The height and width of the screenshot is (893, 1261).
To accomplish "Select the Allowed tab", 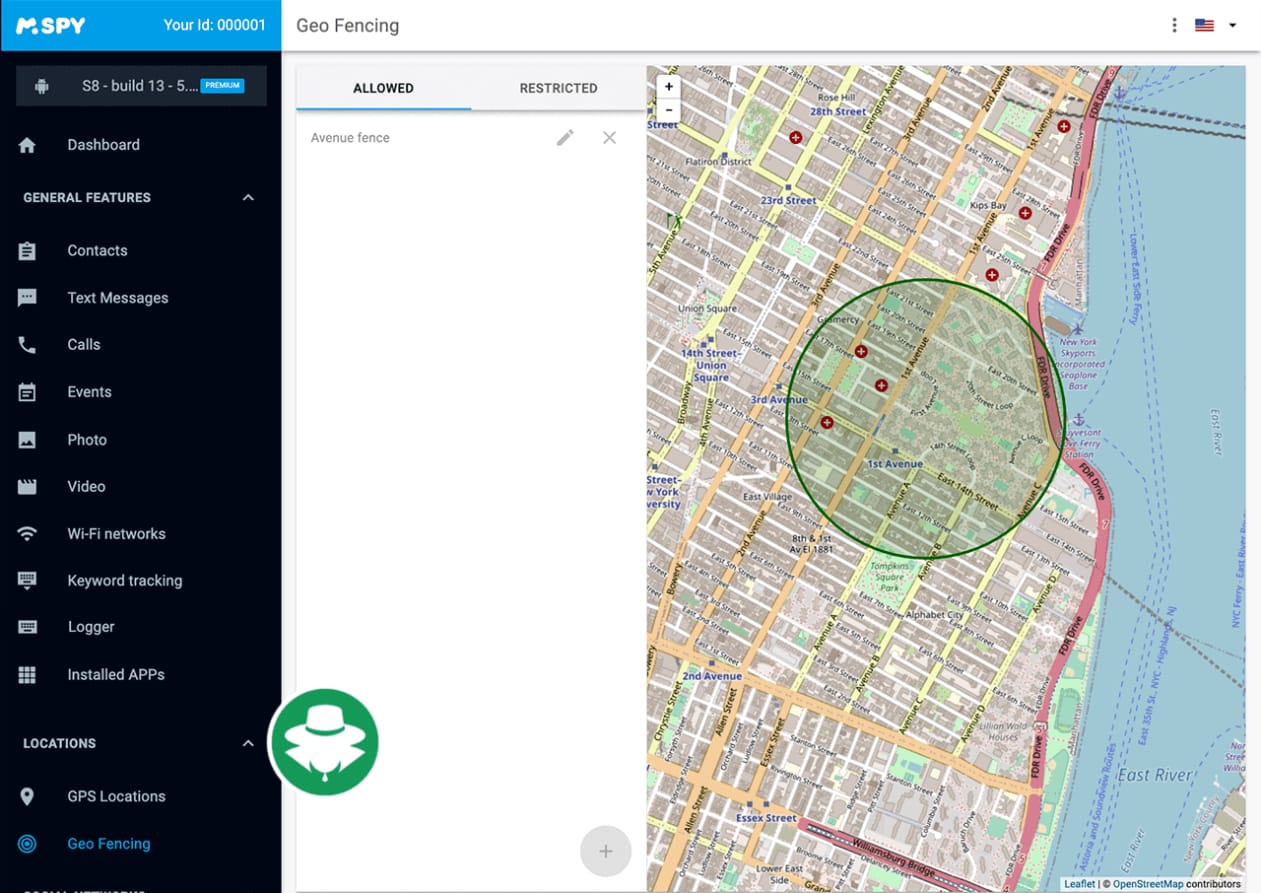I will (x=383, y=88).
